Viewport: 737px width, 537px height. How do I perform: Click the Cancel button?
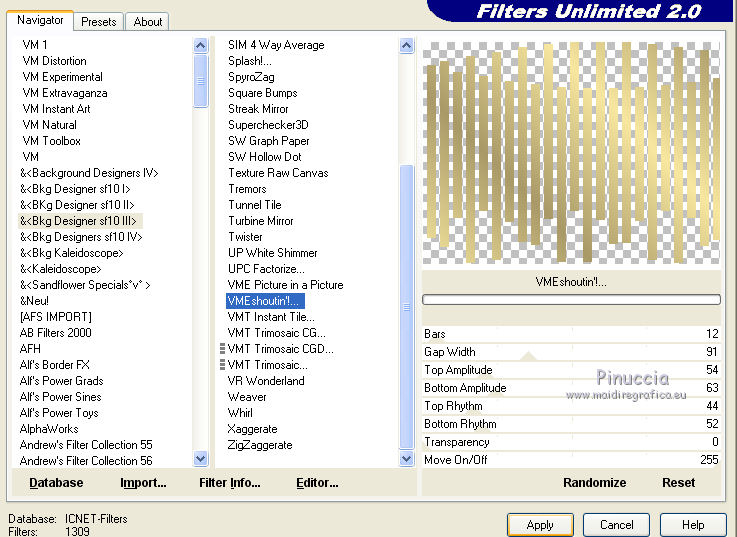[616, 525]
